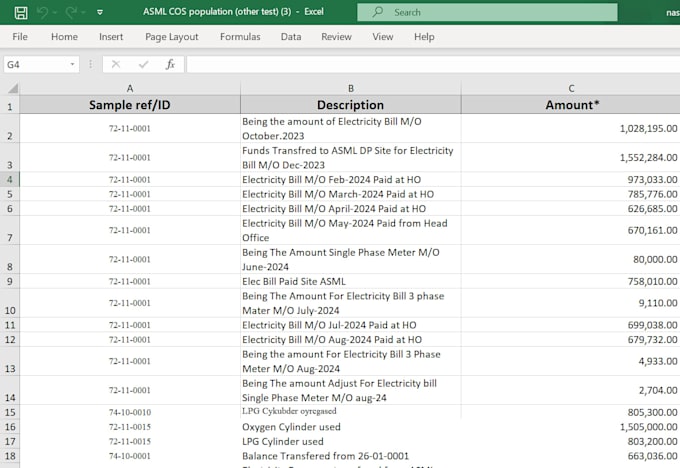Open Customize Quick Access Toolbar dropdown

100,13
